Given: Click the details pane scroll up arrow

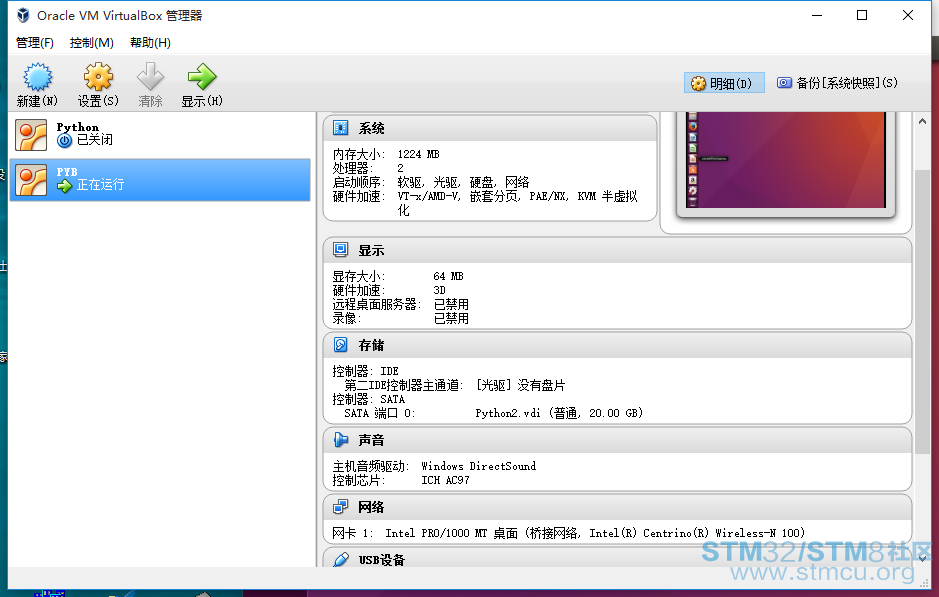Looking at the screenshot, I should [x=922, y=122].
